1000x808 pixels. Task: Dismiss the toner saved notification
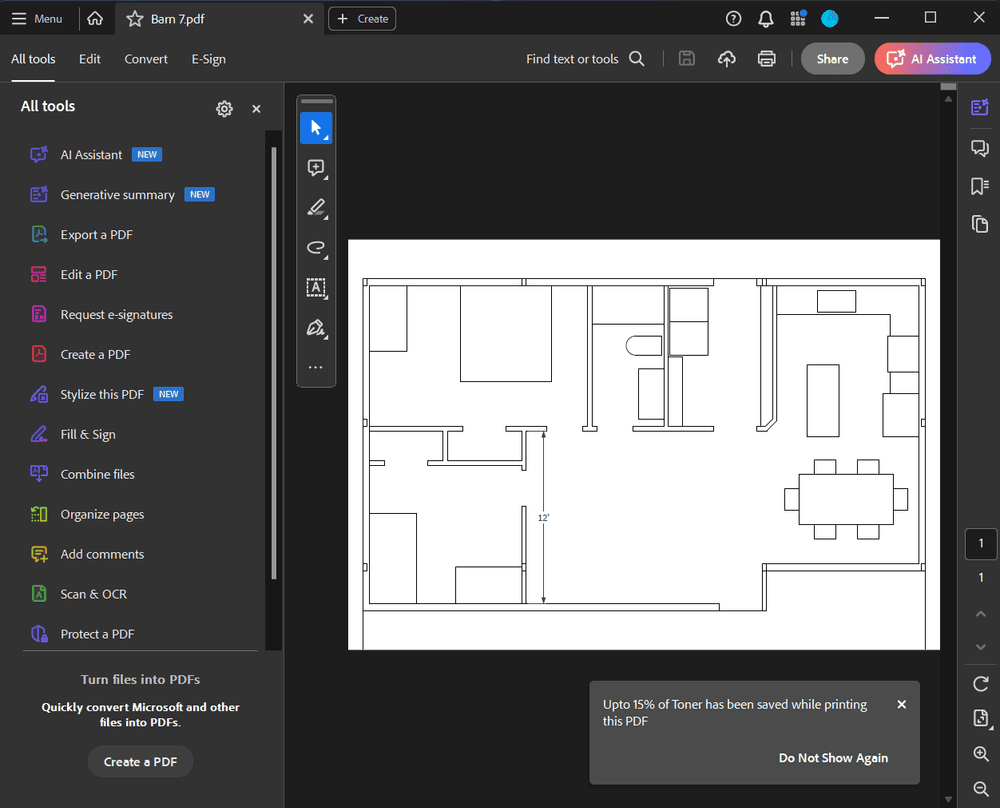click(x=901, y=705)
